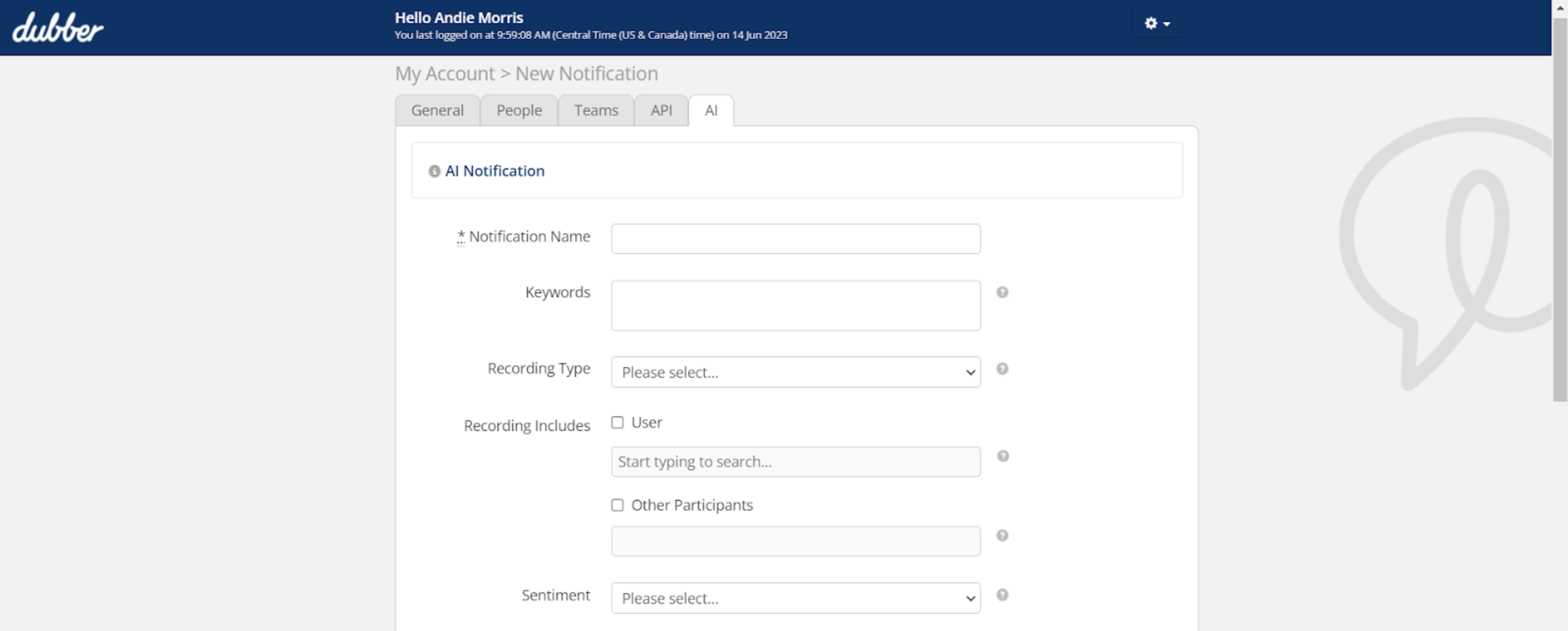Tick the Other Participants checkbox
The image size is (1568, 631).
pos(617,505)
